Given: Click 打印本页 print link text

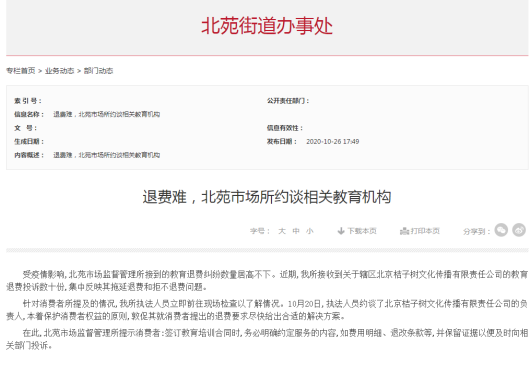Looking at the screenshot, I should (425, 231).
